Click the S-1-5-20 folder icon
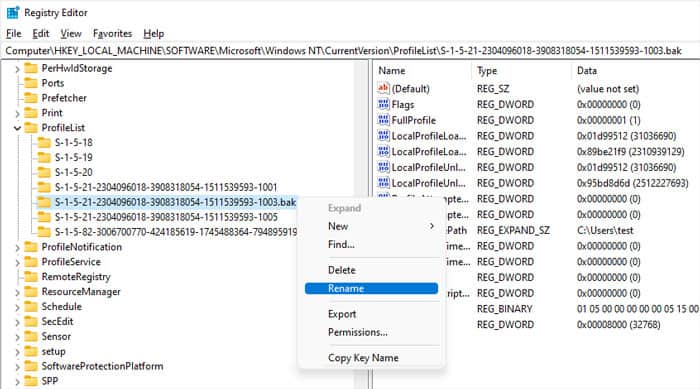 [x=44, y=172]
